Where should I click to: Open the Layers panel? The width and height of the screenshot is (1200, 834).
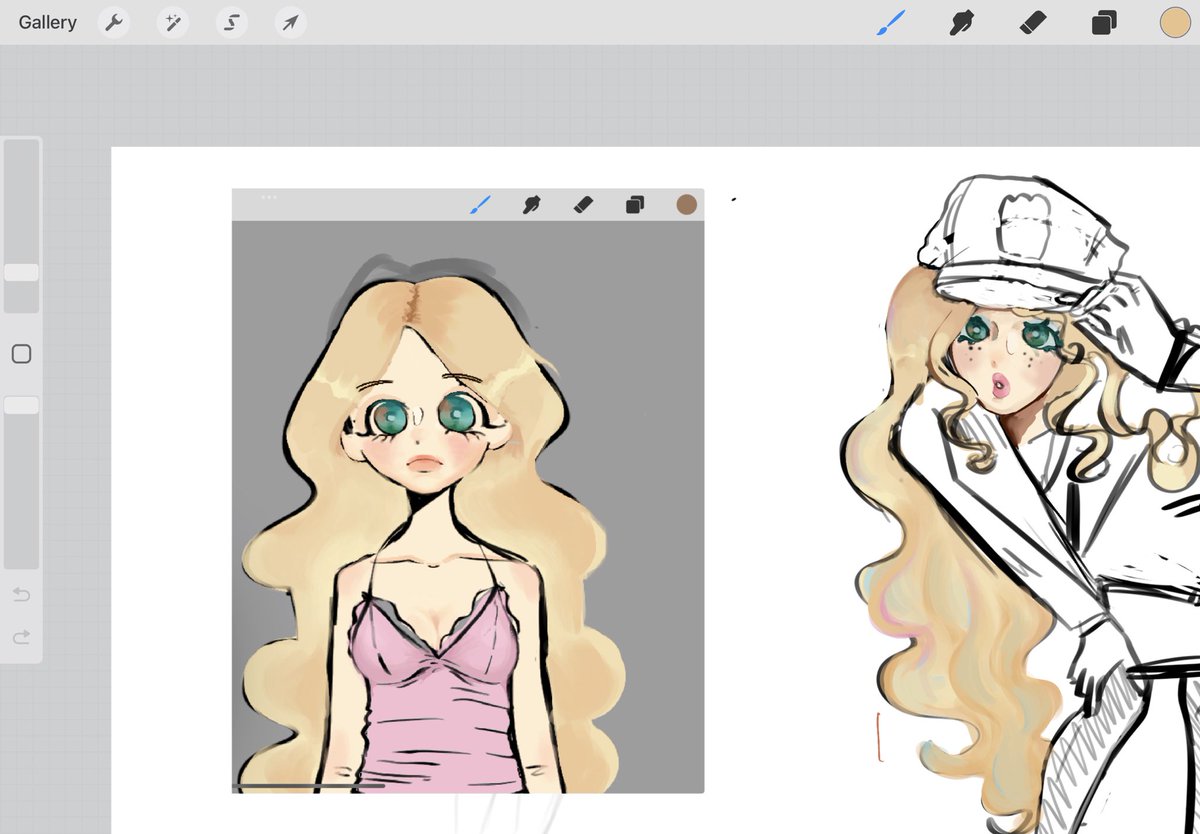pyautogui.click(x=1104, y=22)
